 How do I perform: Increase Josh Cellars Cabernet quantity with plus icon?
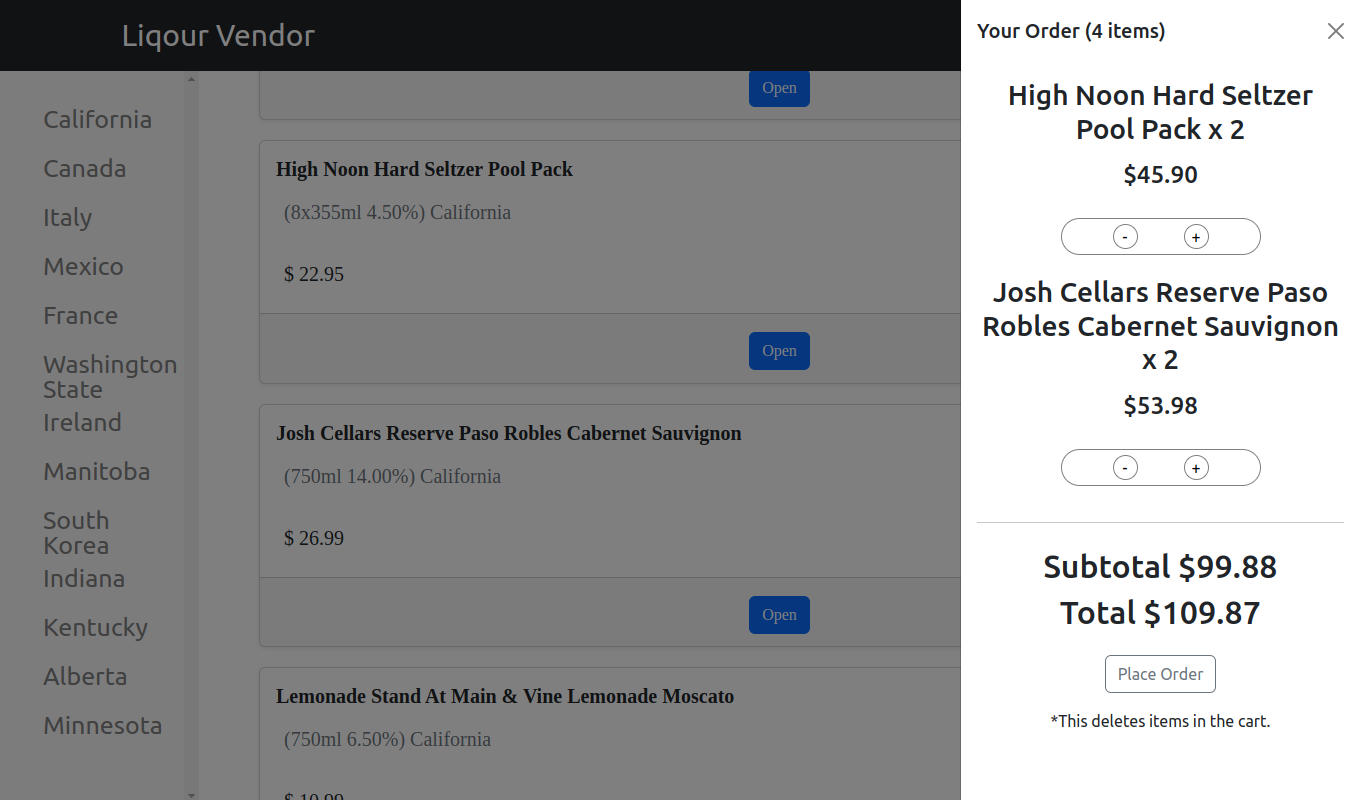(1196, 467)
